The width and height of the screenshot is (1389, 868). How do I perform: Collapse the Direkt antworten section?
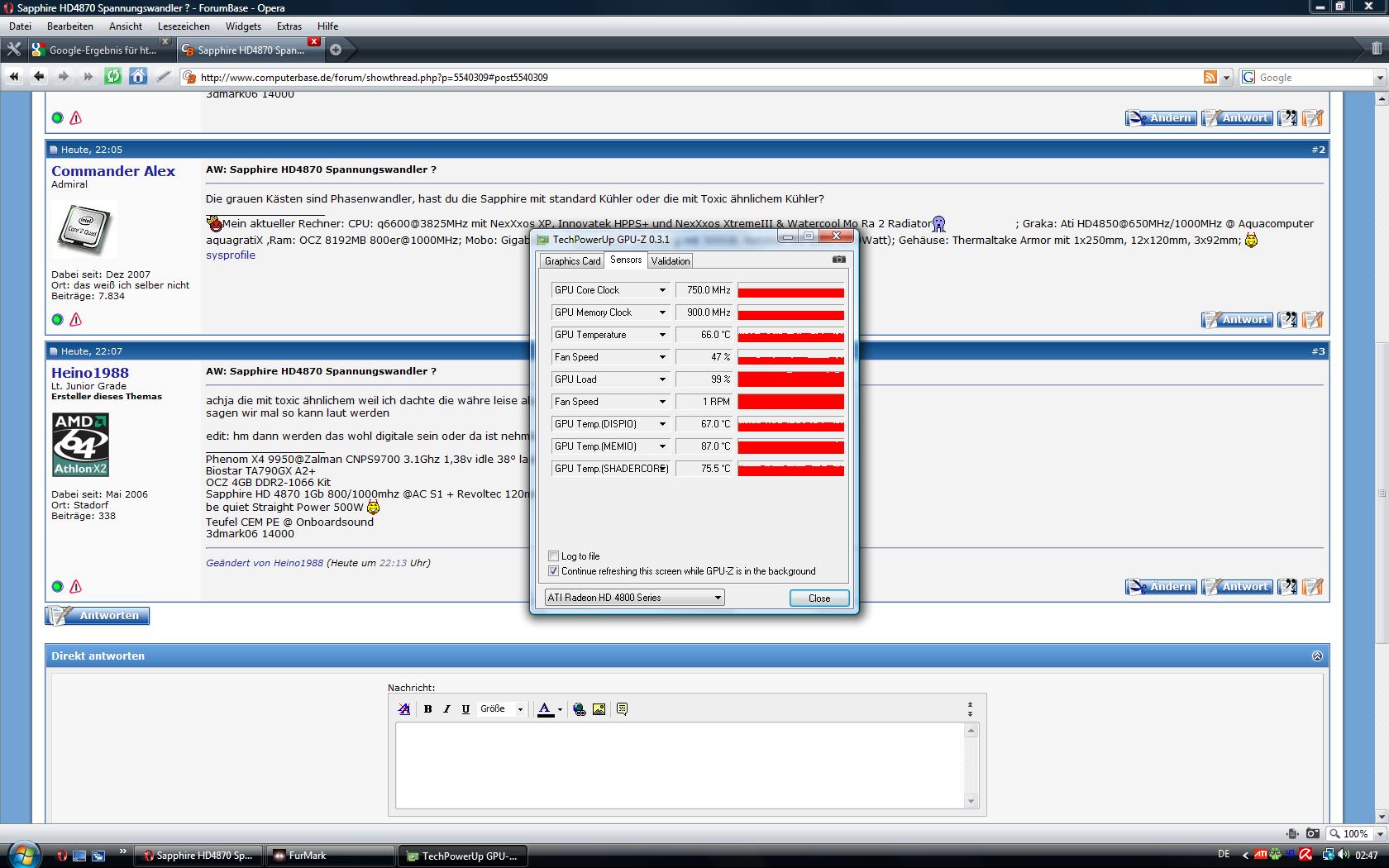point(1317,656)
